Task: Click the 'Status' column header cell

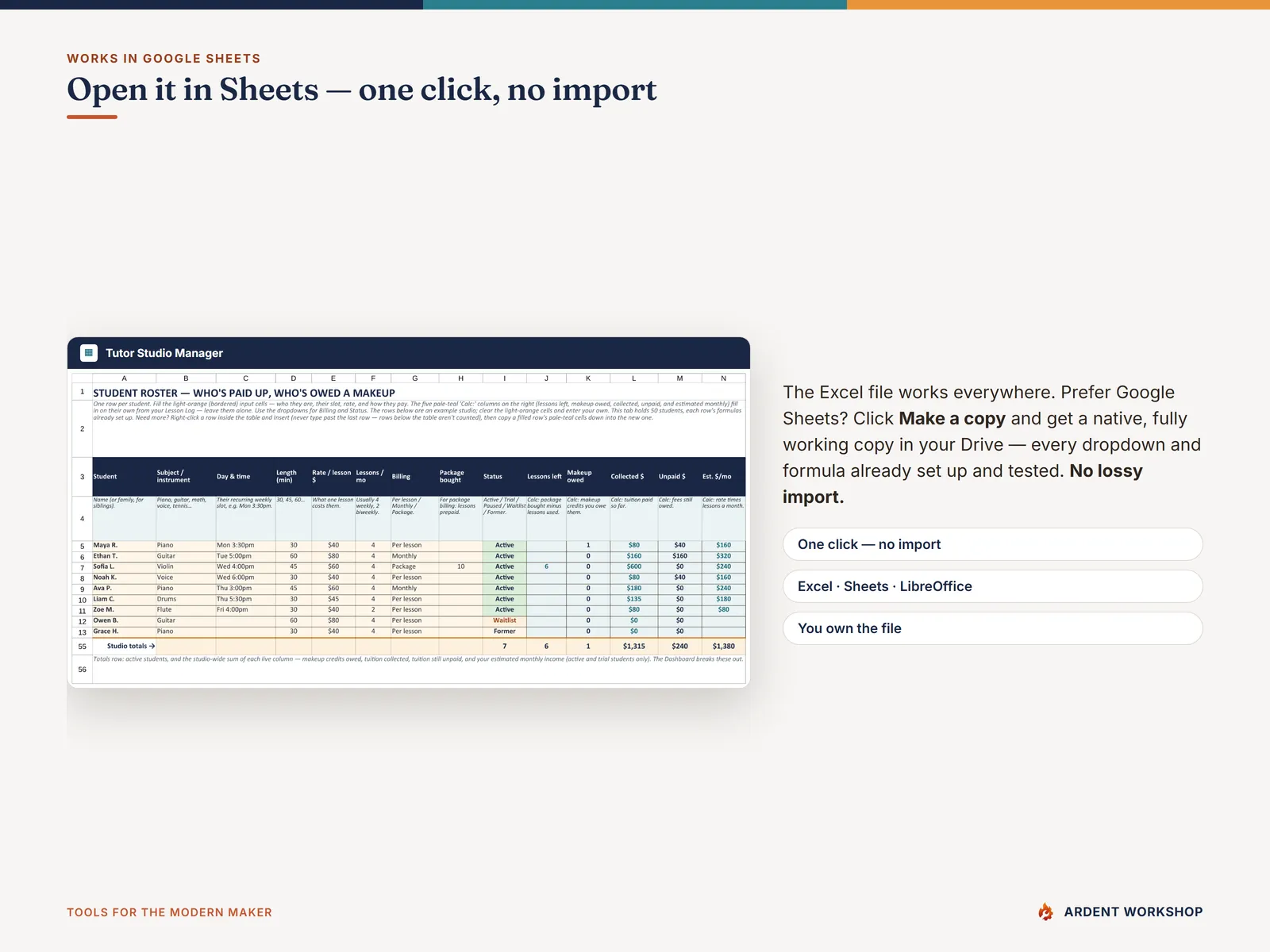Action: (x=504, y=477)
